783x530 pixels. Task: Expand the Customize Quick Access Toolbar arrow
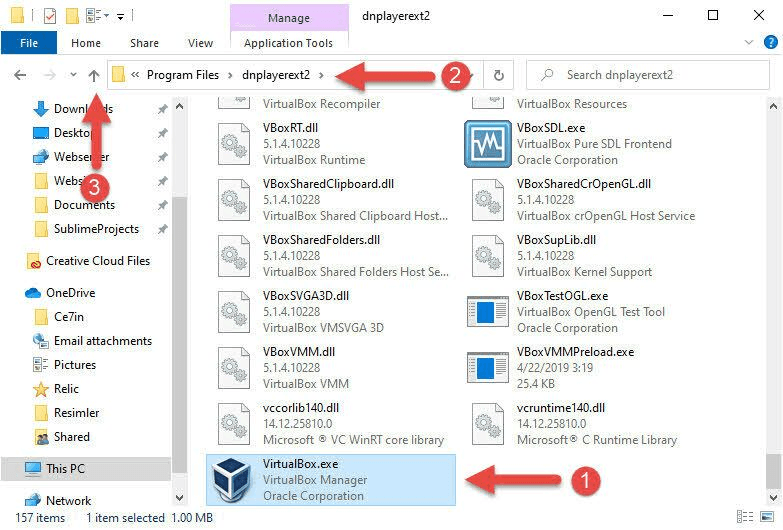tap(120, 17)
